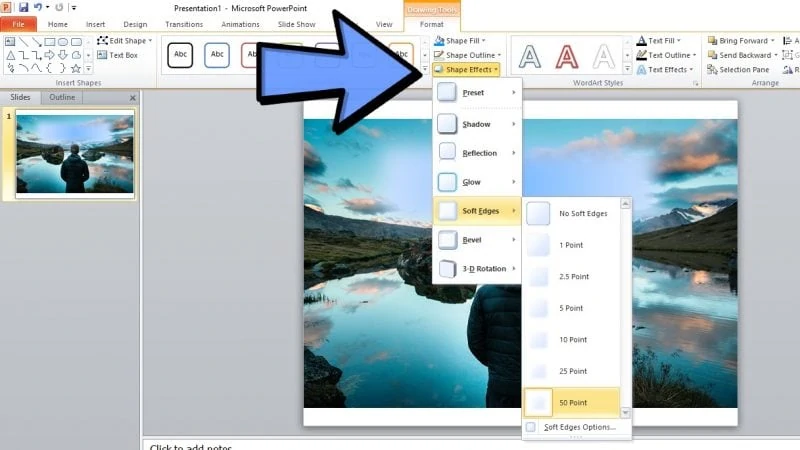800x450 pixels.
Task: Apply the 50 Point soft edge
Action: [571, 403]
